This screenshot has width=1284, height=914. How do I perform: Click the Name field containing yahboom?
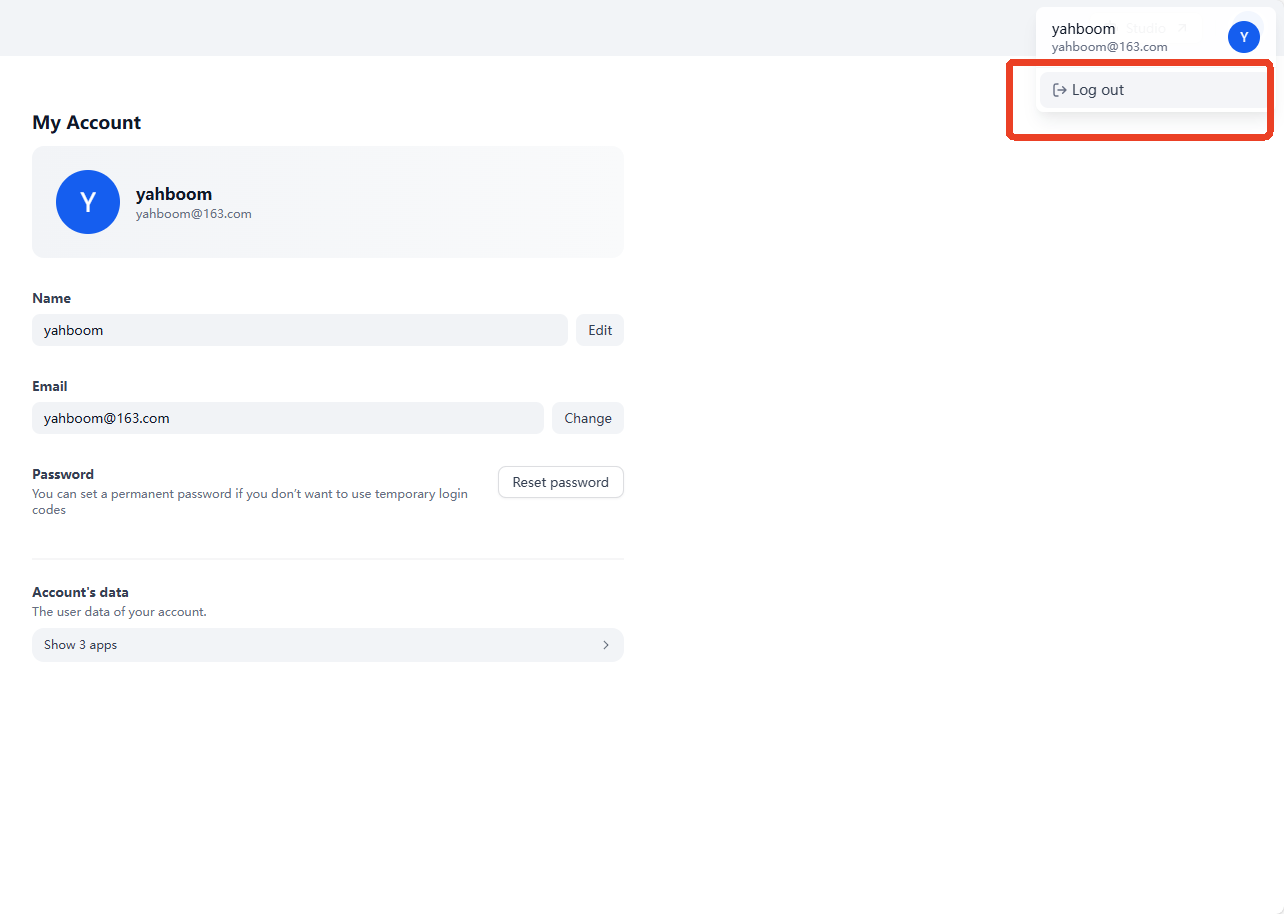coord(300,330)
